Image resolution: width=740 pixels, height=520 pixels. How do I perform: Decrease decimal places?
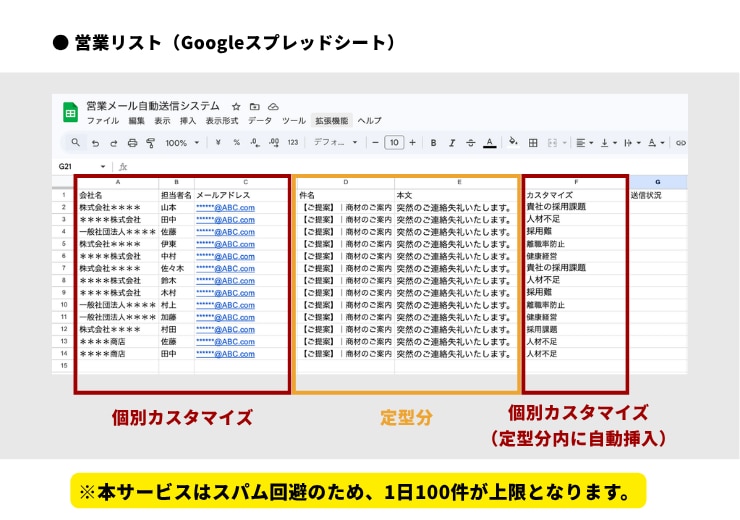[255, 142]
